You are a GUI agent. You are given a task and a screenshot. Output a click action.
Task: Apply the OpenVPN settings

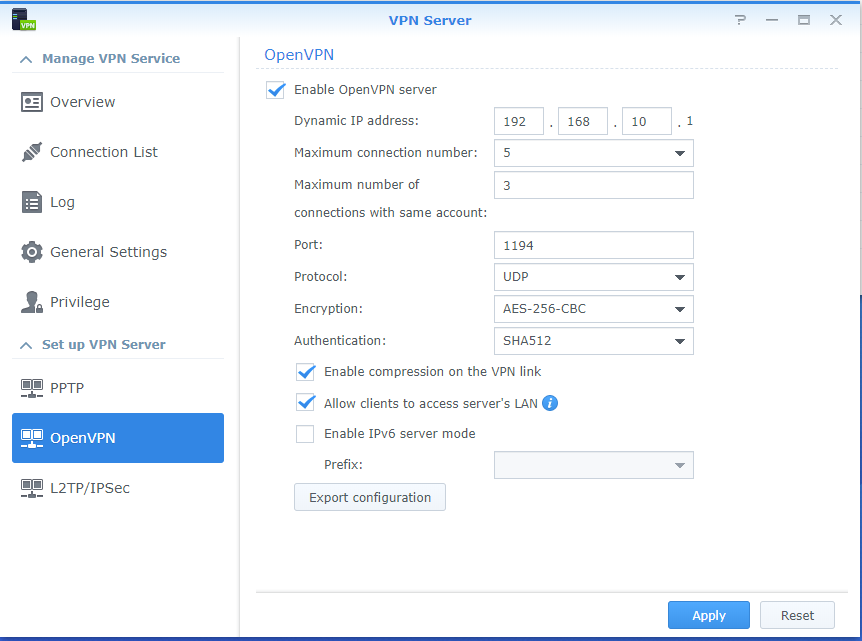tap(708, 615)
